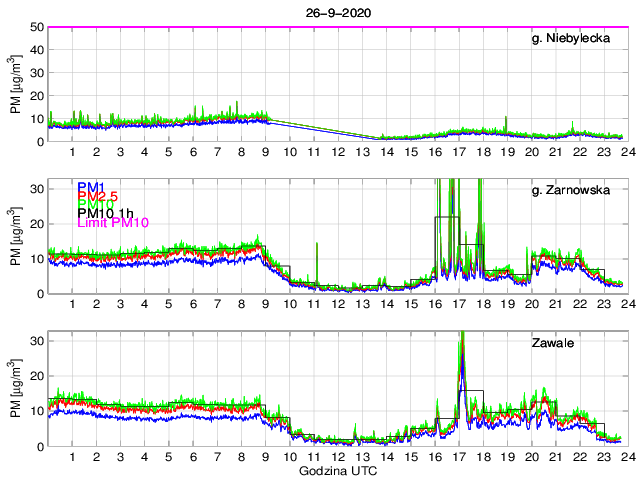640x480 pixels.
Task: Click the top plot's PM y-axis label
Action: pyautogui.click(x=15, y=84)
